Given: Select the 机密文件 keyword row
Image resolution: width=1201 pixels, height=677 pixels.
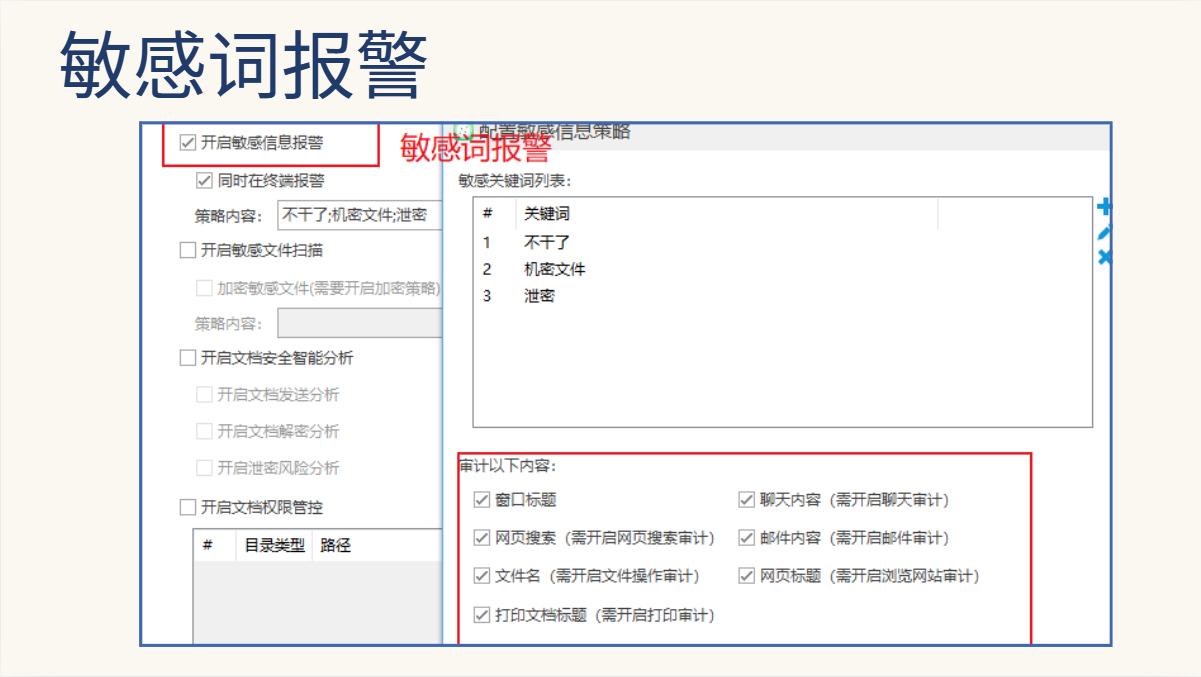Looking at the screenshot, I should (x=554, y=269).
